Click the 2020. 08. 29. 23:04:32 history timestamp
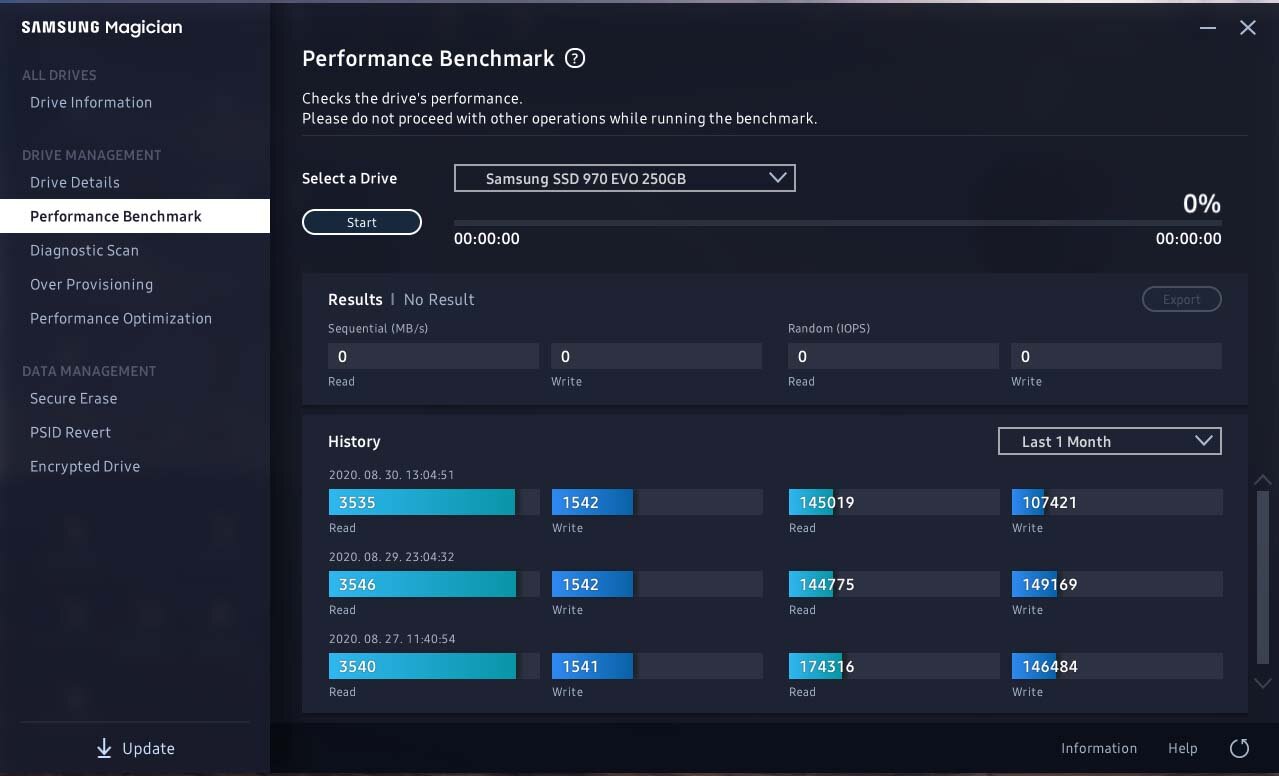Viewport: 1279px width, 776px height. coord(391,557)
